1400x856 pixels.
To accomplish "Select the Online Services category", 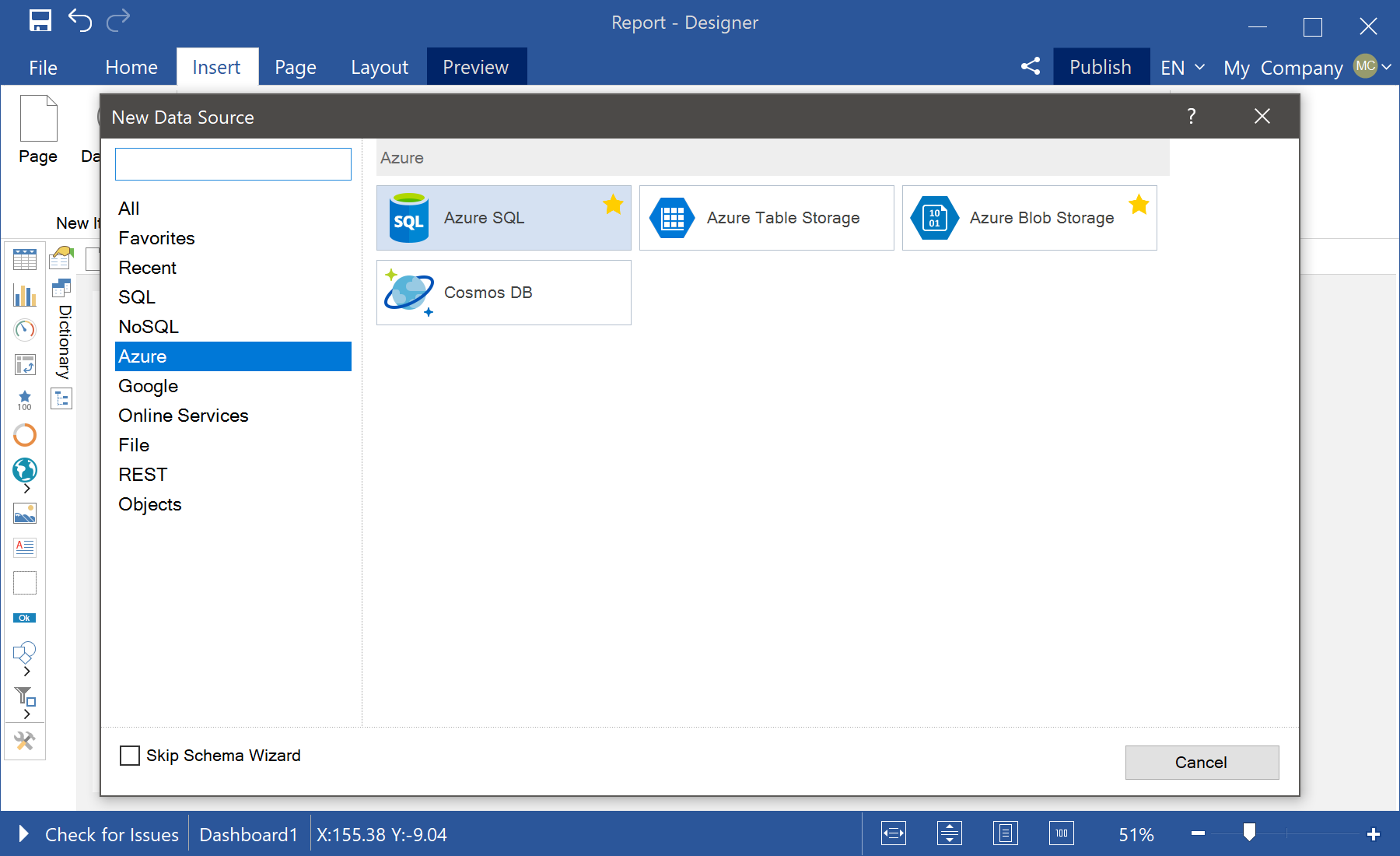I will 233,416.
